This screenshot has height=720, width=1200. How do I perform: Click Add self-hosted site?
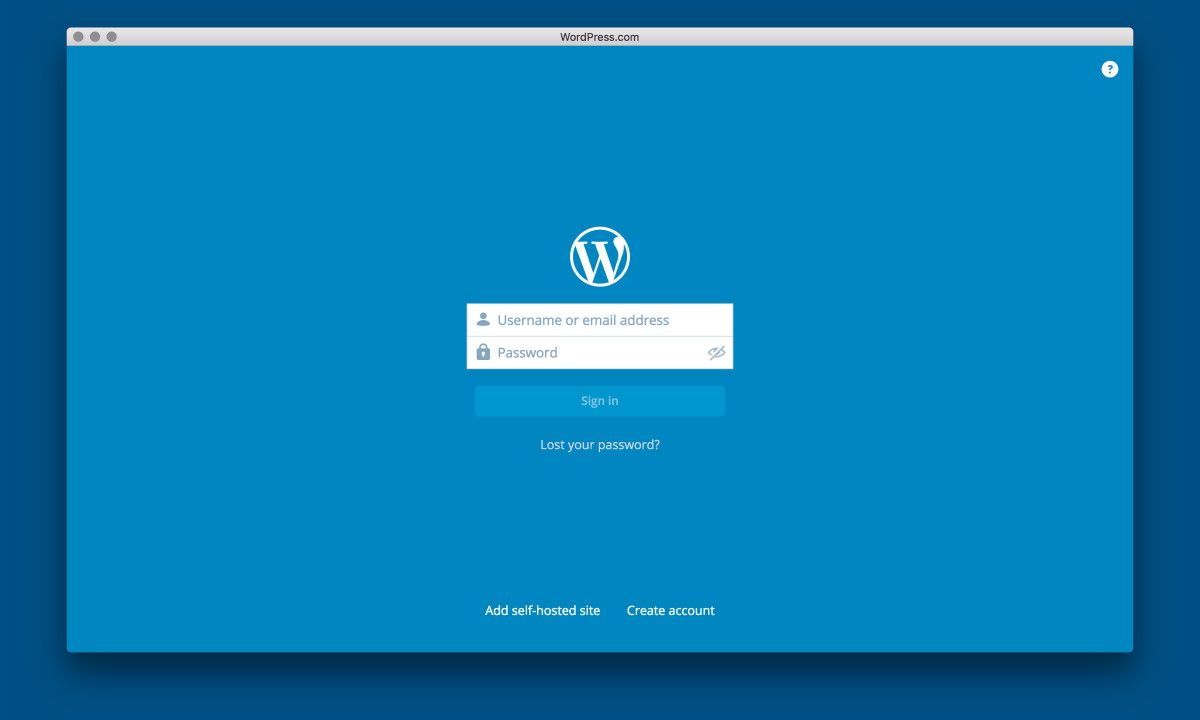542,610
